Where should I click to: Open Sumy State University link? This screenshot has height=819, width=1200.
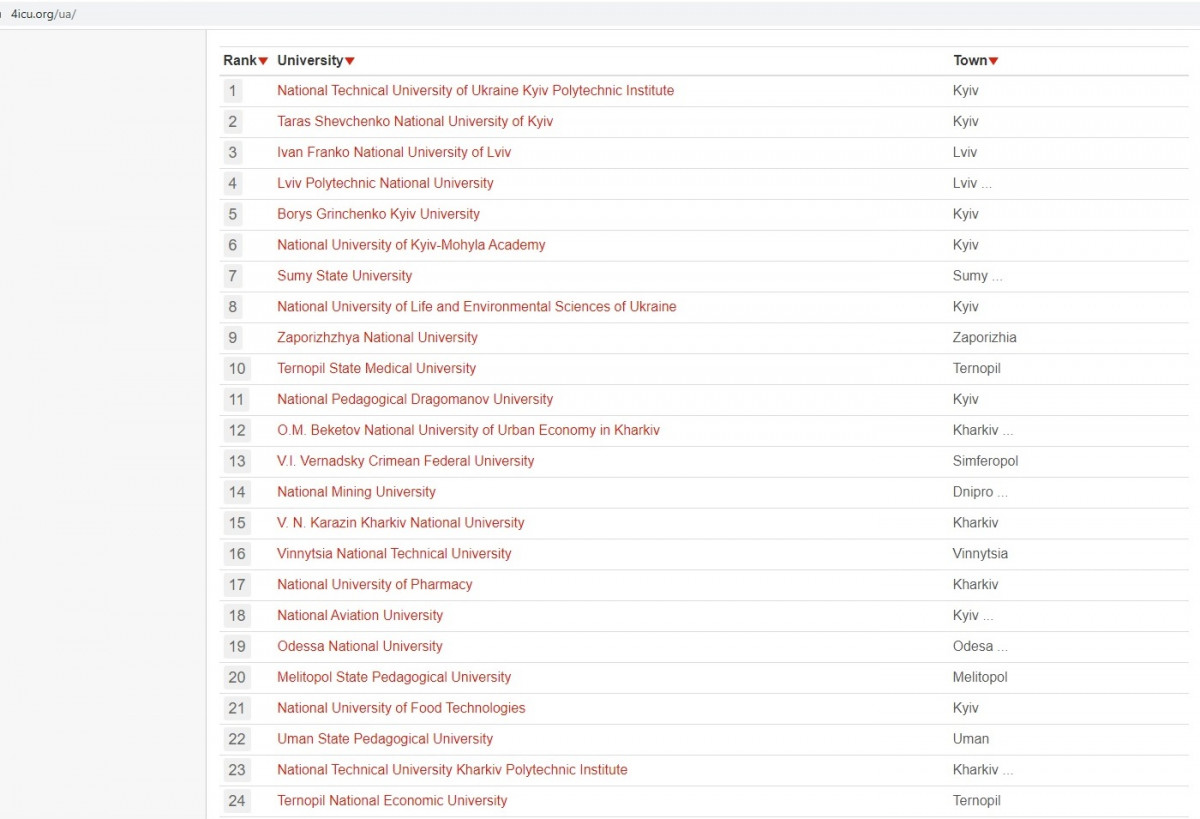pos(344,276)
